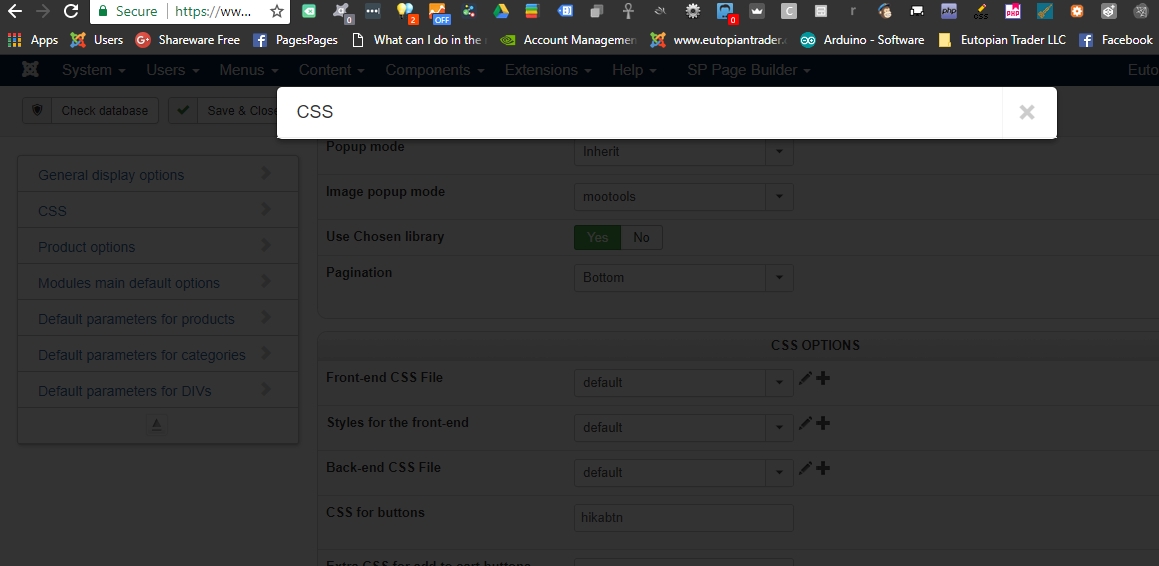Click the Save & Close button
The image size is (1159, 566).
(223, 110)
